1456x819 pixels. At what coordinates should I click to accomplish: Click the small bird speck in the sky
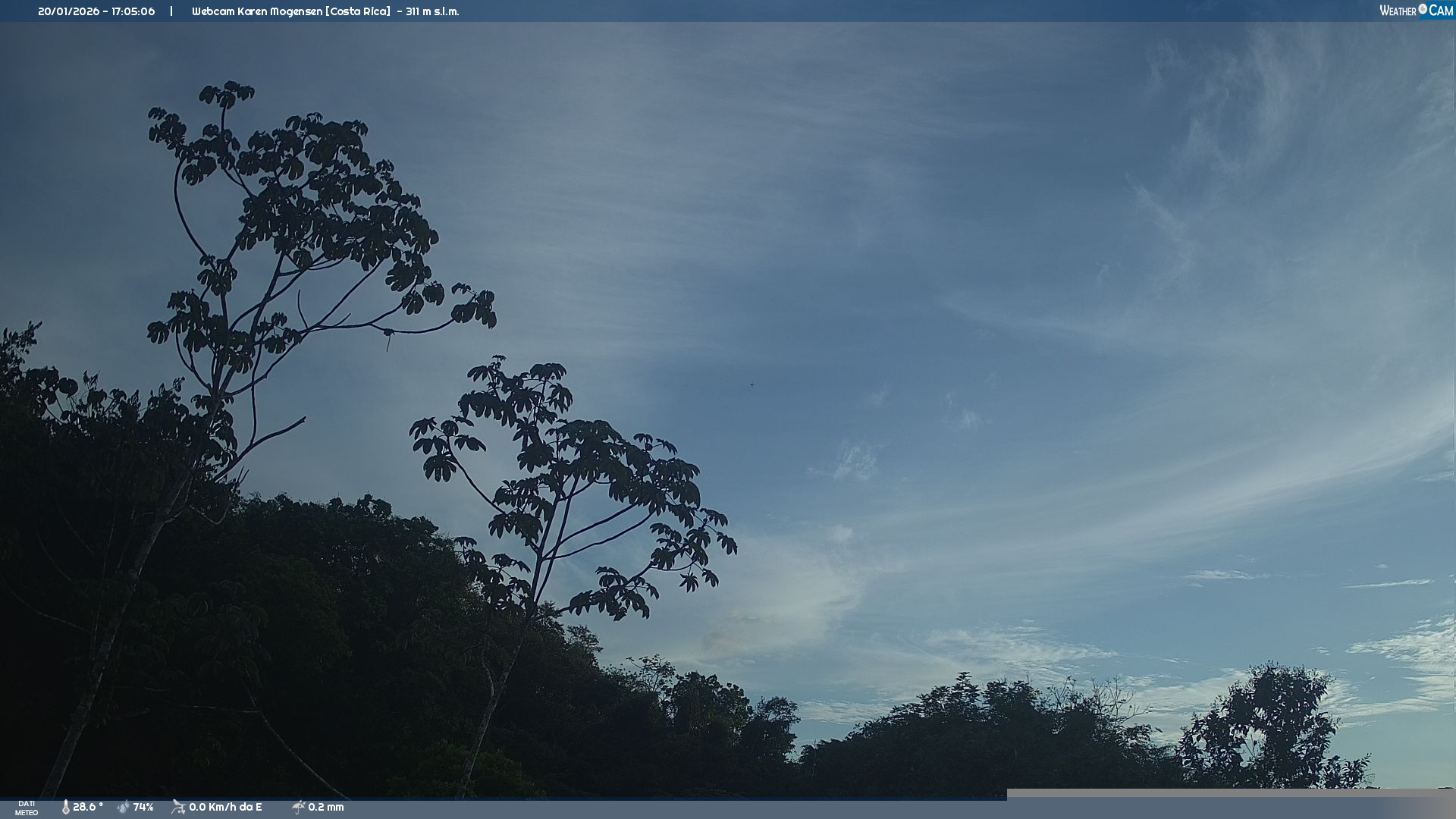tap(752, 385)
